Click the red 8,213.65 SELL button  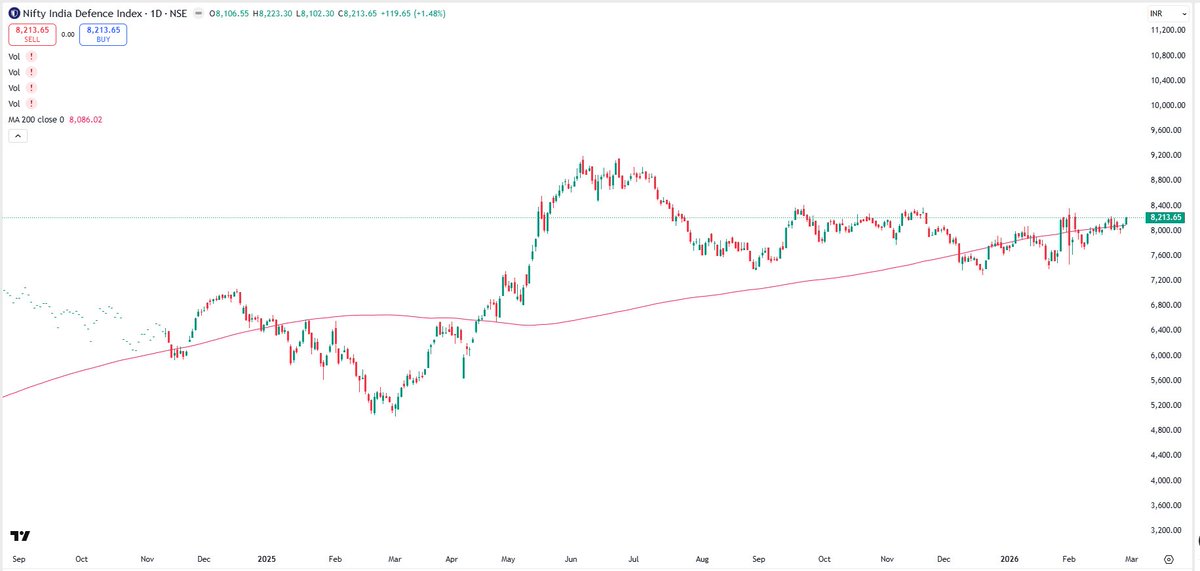33,34
